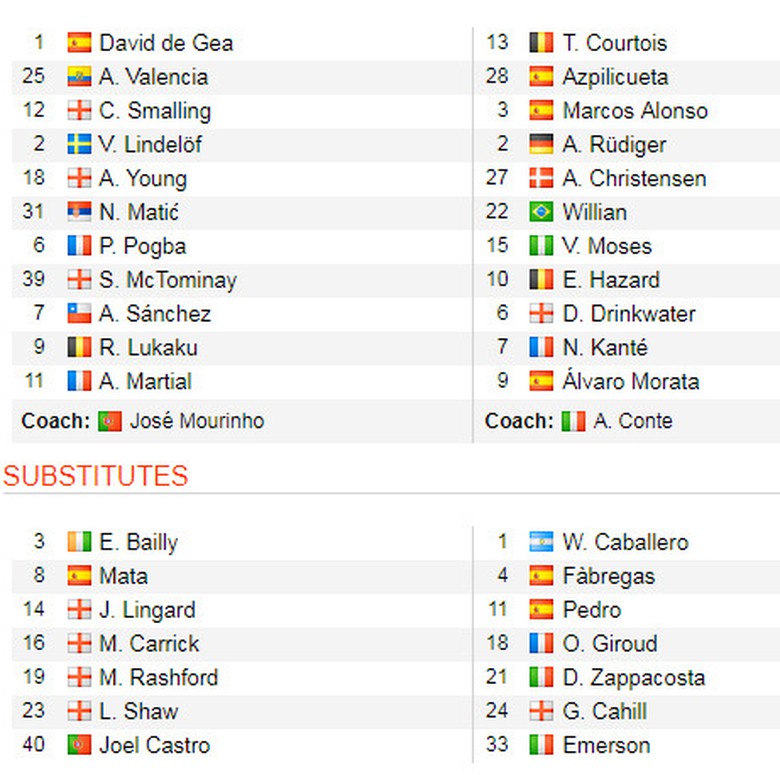Click the Sweden flag beside V. Lindelöf

click(79, 145)
